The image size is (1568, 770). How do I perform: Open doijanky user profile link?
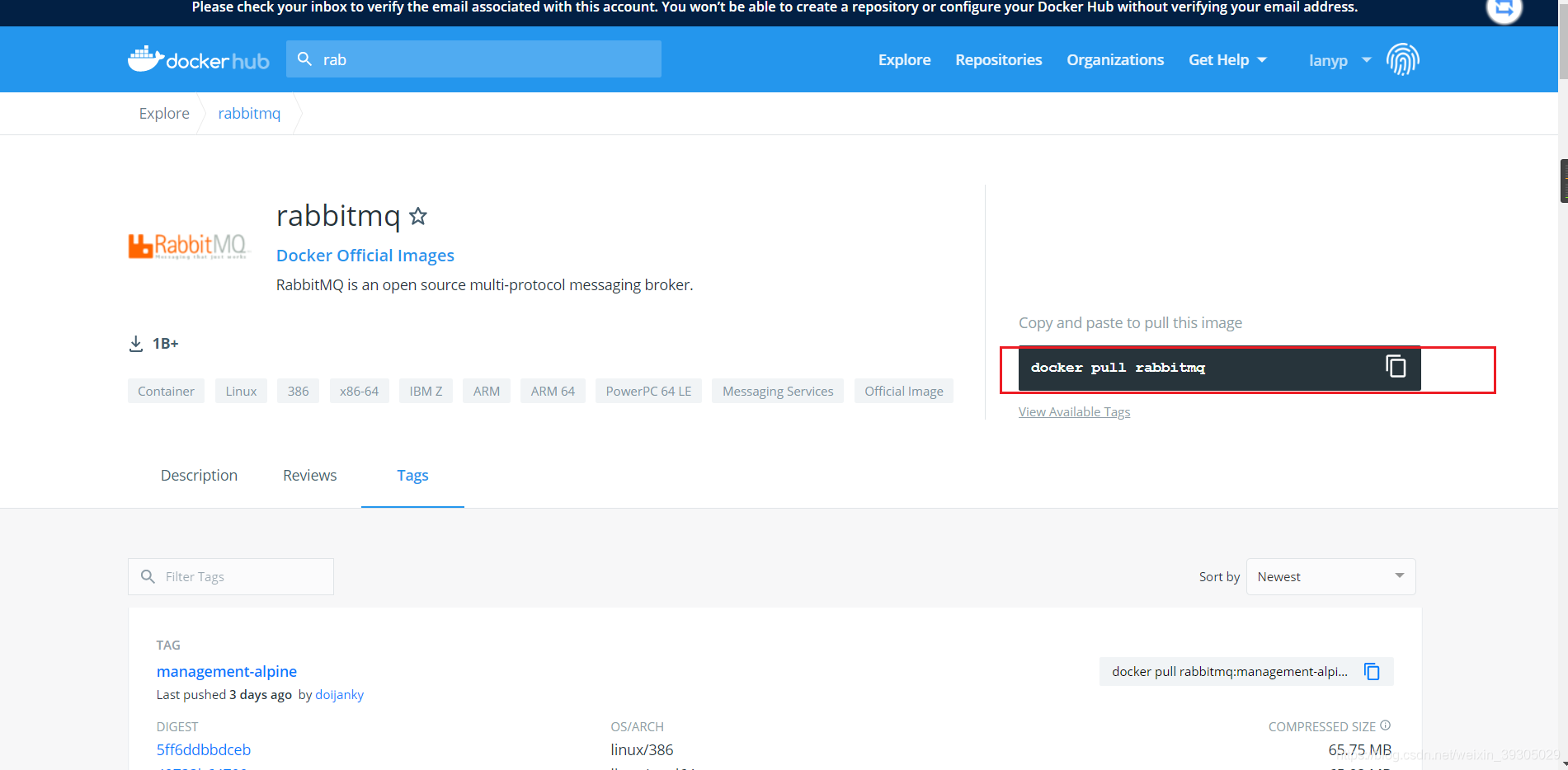click(339, 695)
